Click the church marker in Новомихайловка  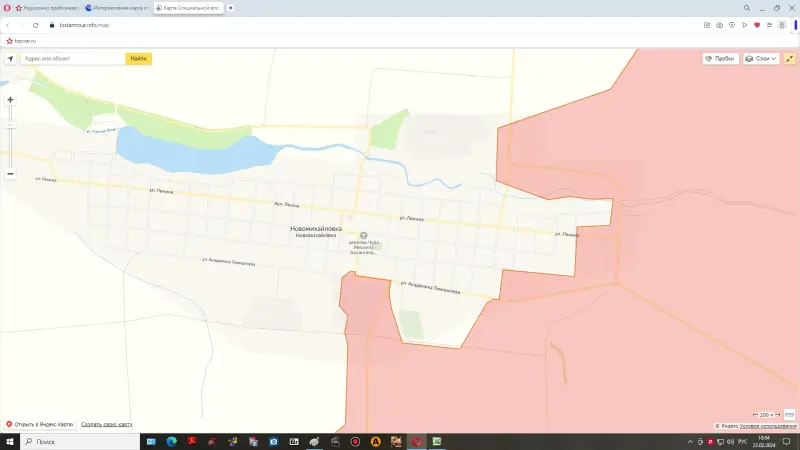[x=363, y=235]
